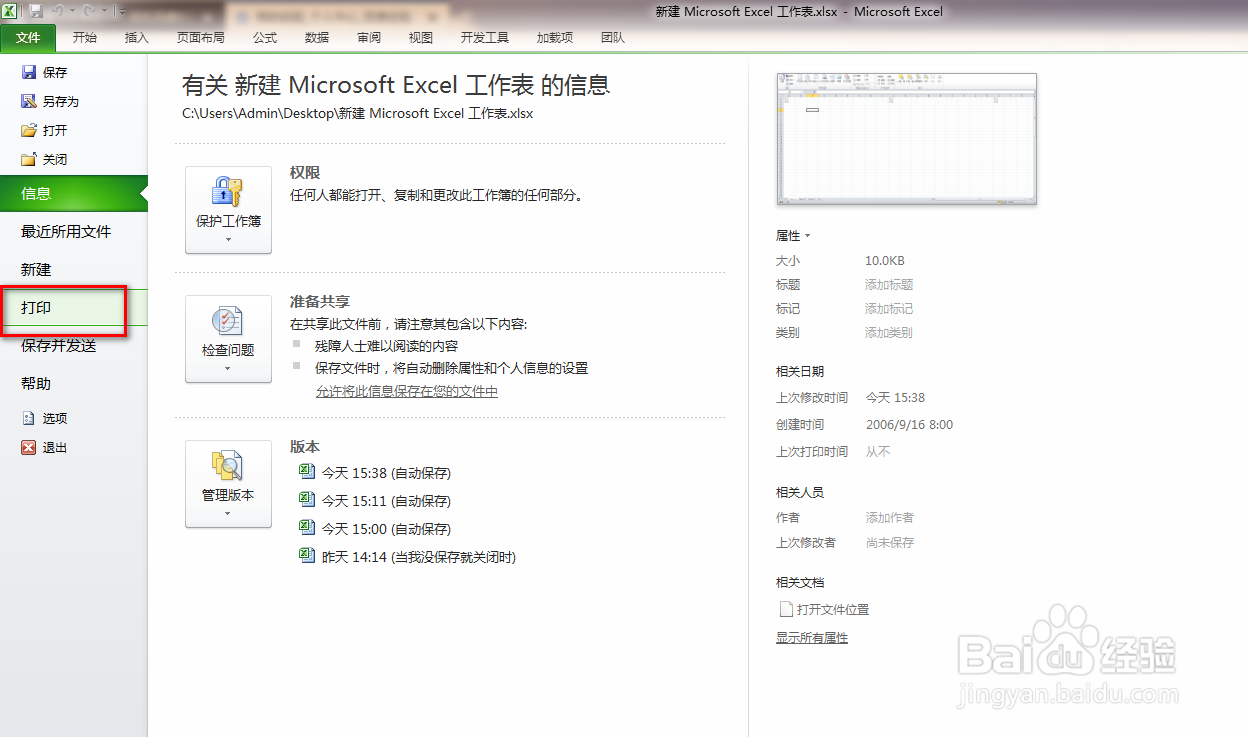Viewport: 1248px width, 737px height.
Task: Click the green File (文件) tab
Action: (28, 38)
